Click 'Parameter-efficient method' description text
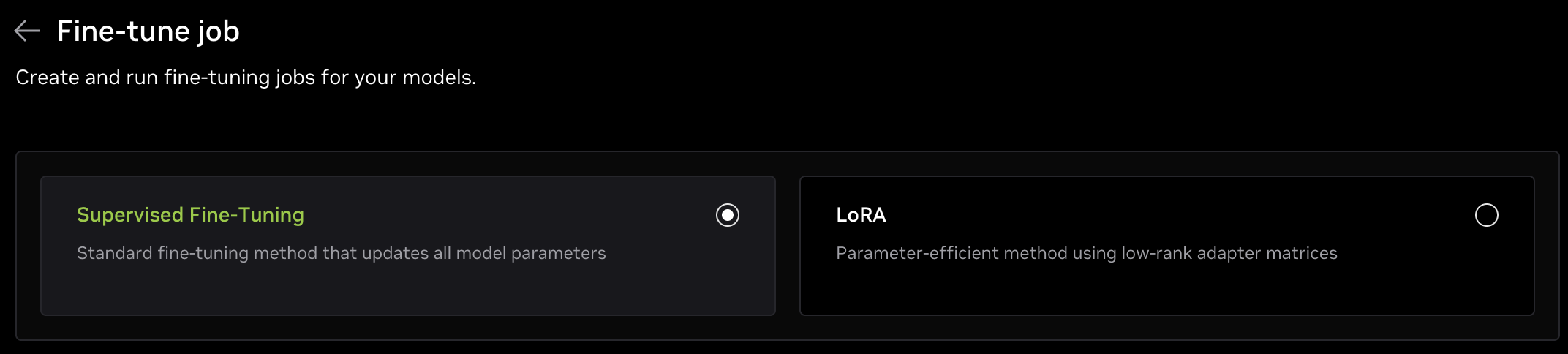 tap(1086, 253)
